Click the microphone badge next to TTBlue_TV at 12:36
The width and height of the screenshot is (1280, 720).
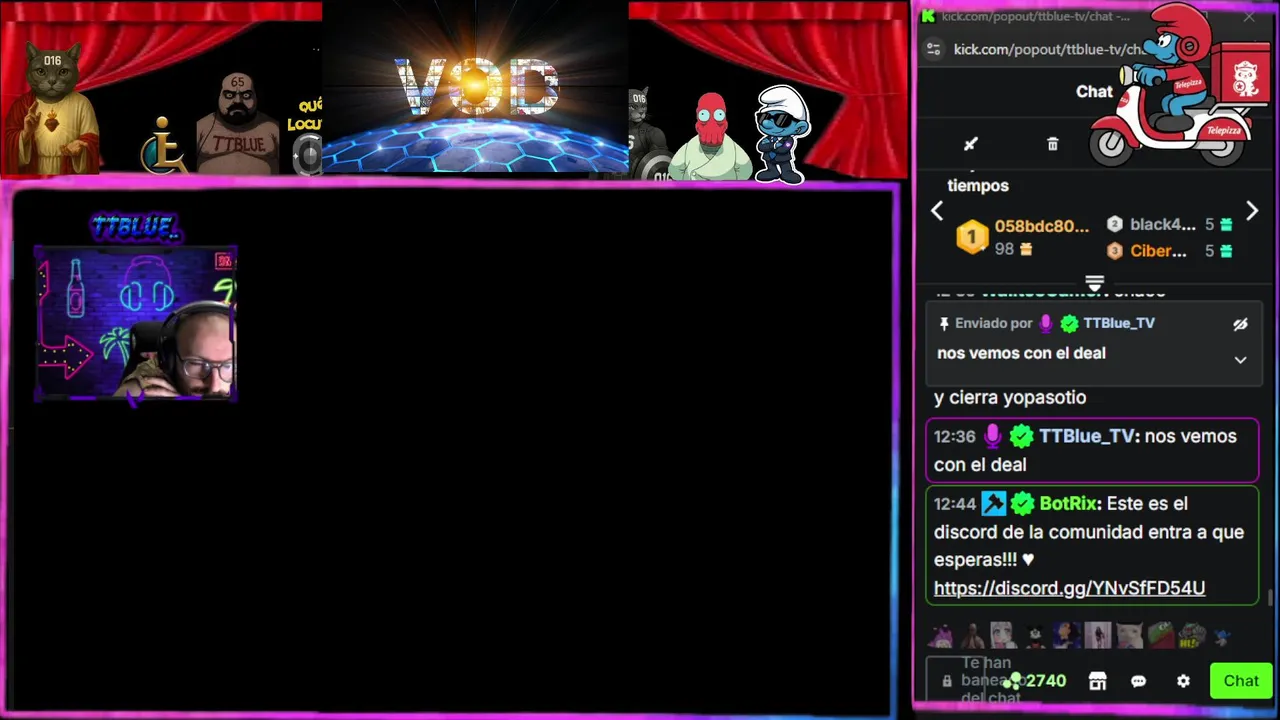click(x=992, y=436)
